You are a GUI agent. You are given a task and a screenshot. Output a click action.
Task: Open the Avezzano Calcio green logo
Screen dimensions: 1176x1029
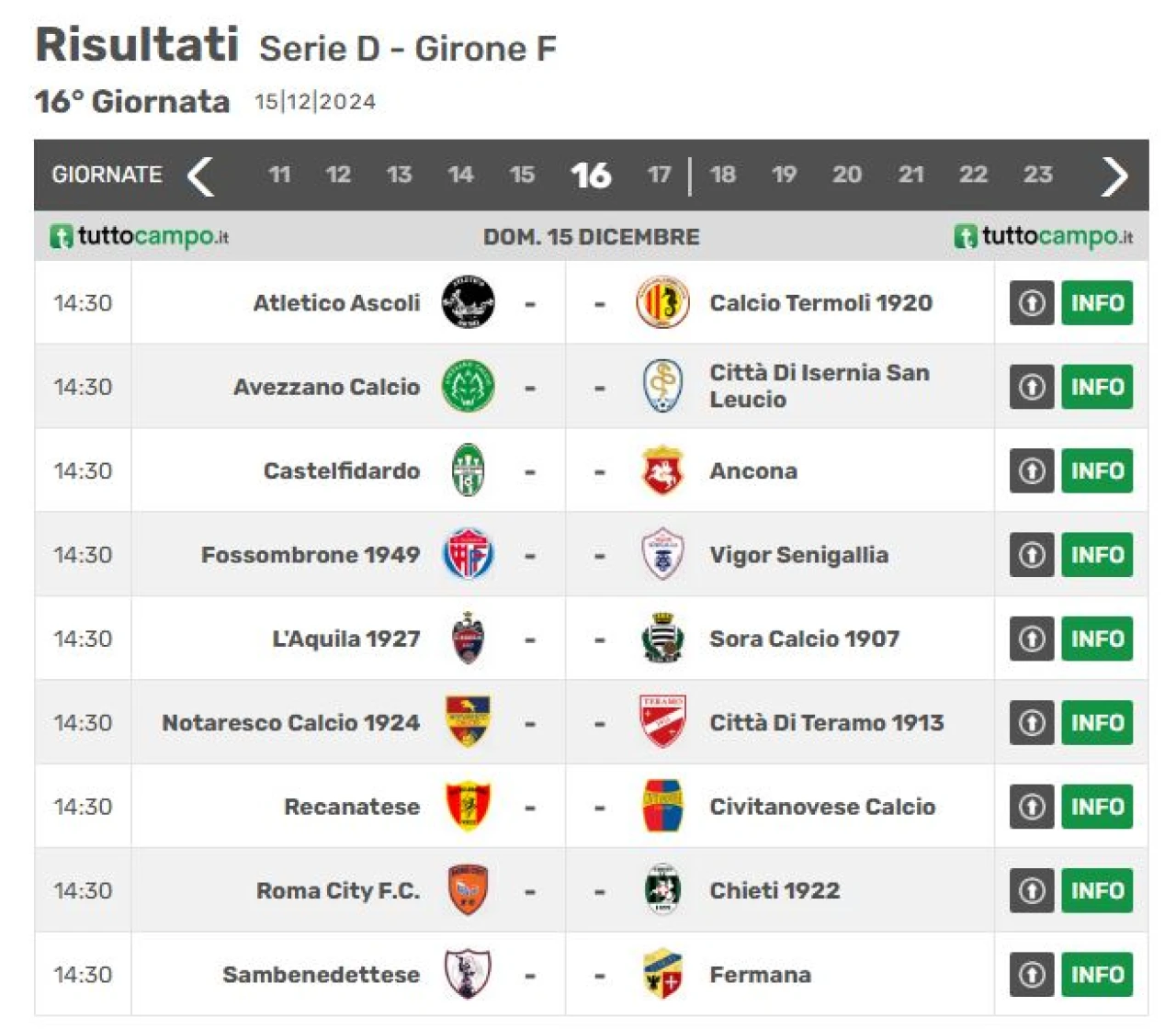[x=468, y=386]
